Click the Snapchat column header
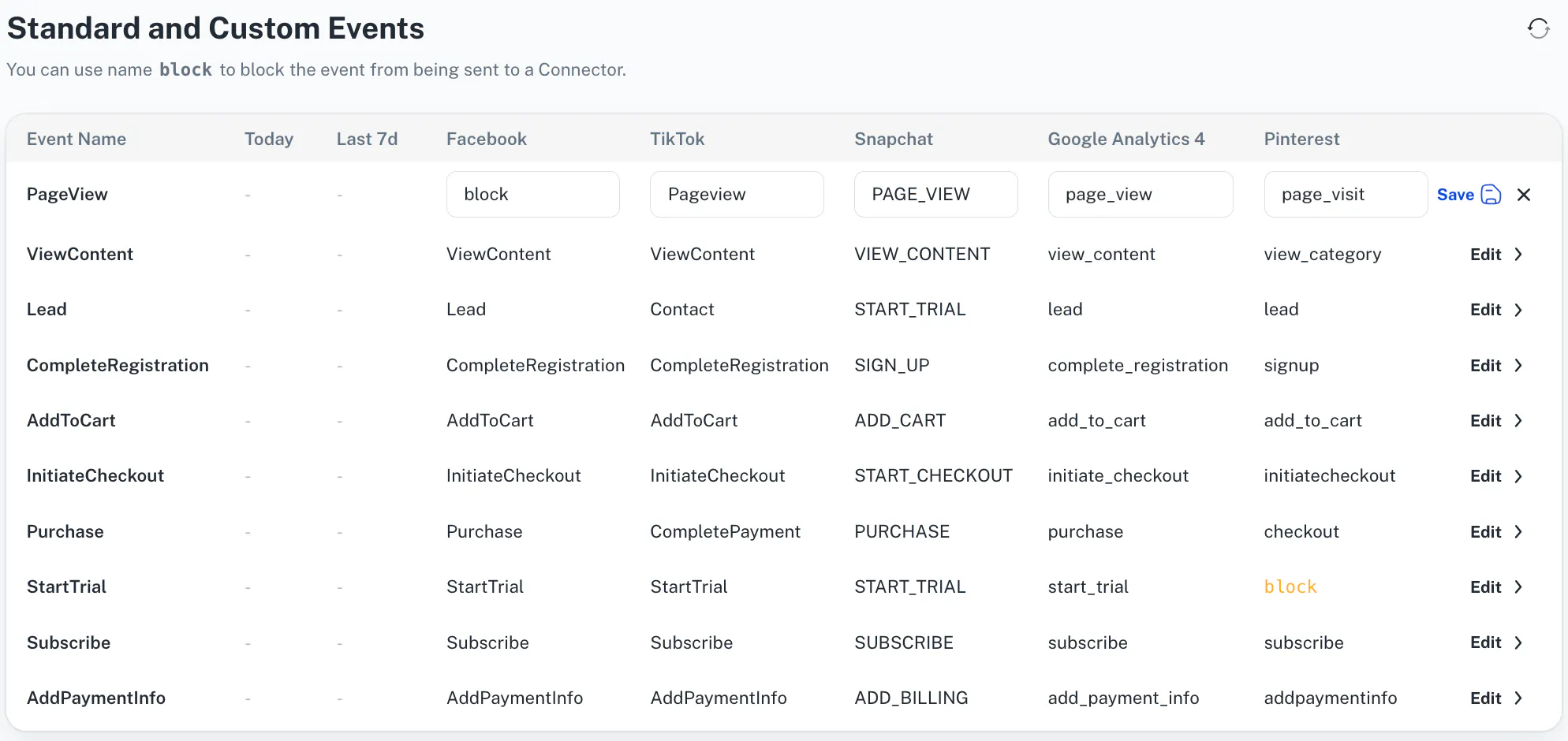The image size is (1568, 741). [x=894, y=139]
